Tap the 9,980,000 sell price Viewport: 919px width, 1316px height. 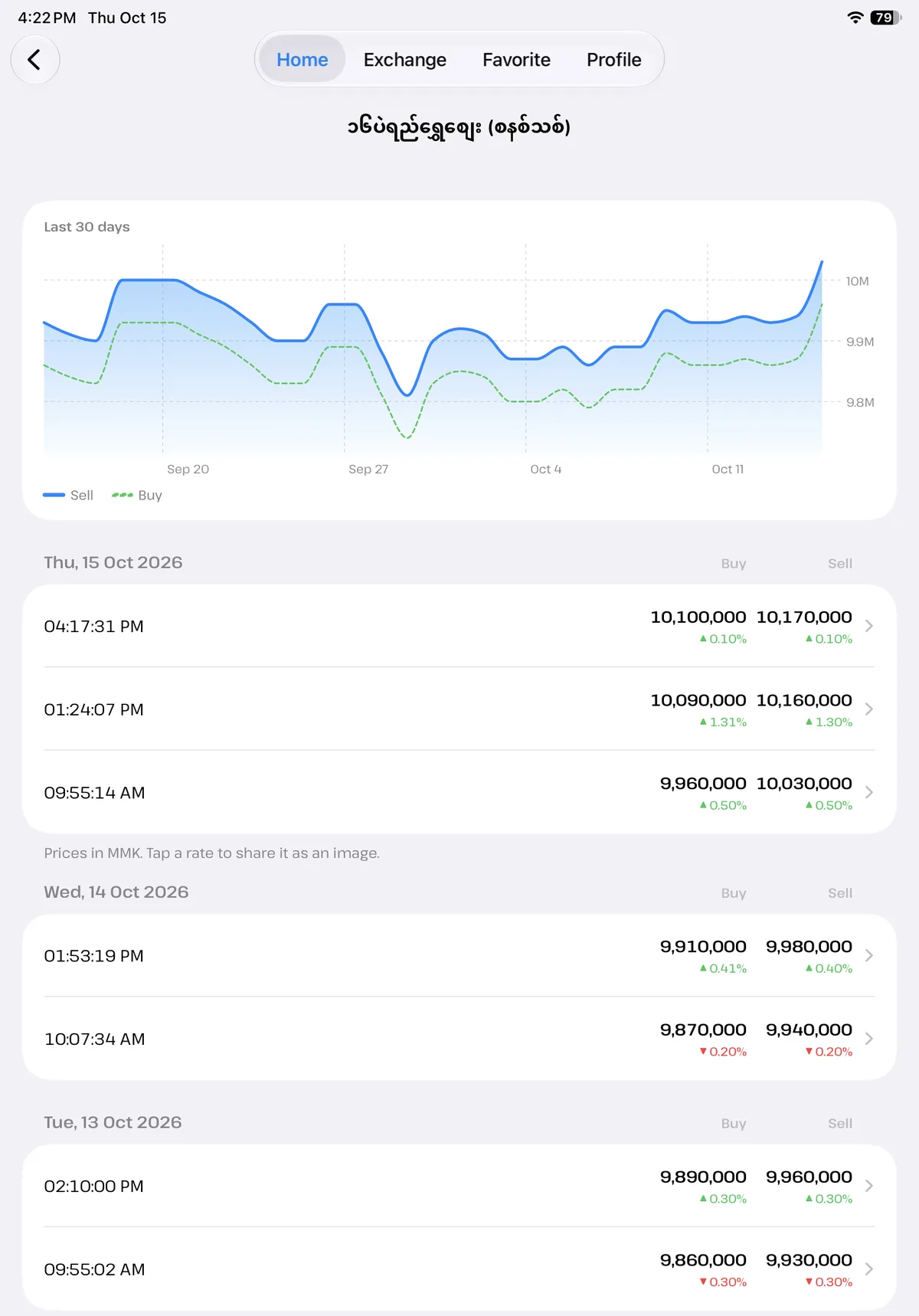point(809,948)
